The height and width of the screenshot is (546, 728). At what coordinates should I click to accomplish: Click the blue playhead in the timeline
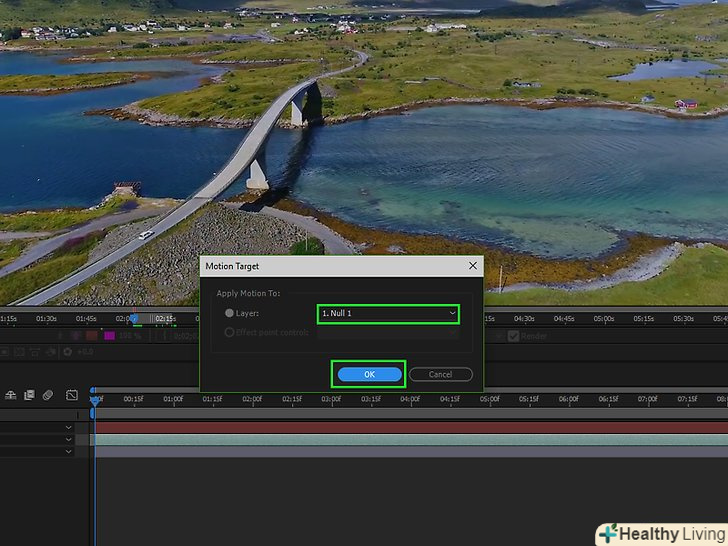pyautogui.click(x=94, y=402)
